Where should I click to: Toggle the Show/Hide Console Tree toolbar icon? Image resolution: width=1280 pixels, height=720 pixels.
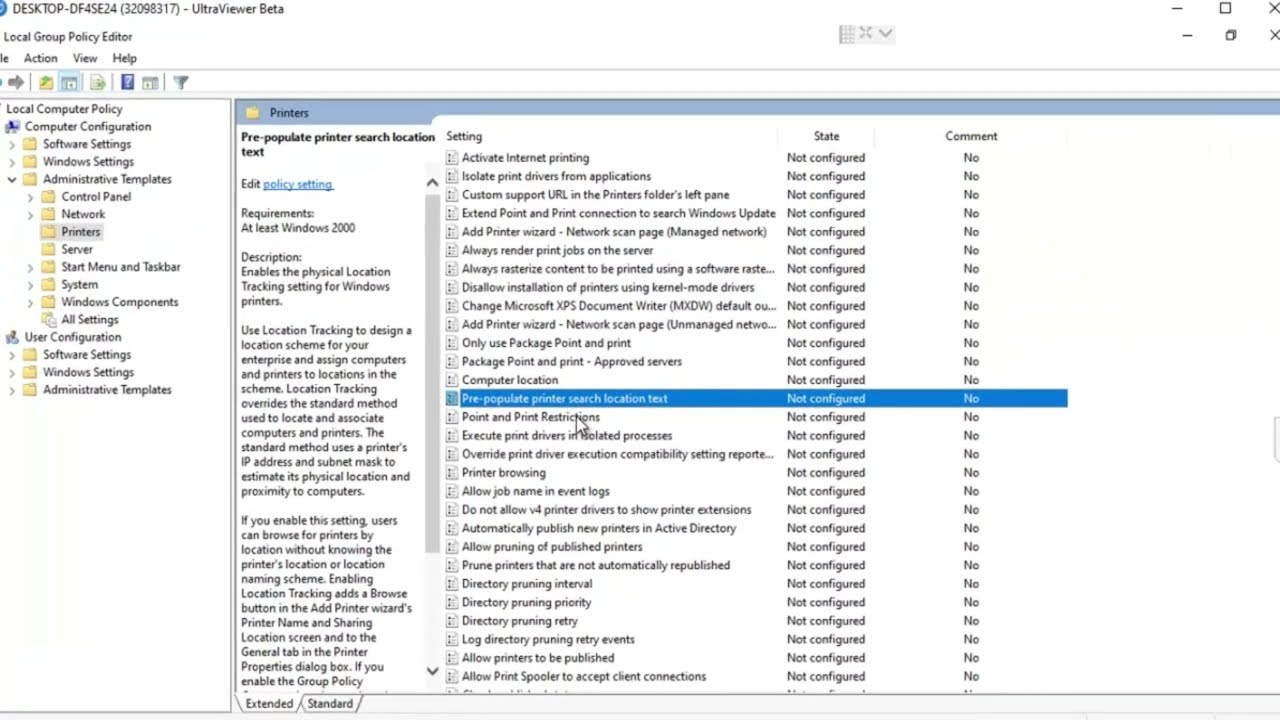(x=69, y=83)
